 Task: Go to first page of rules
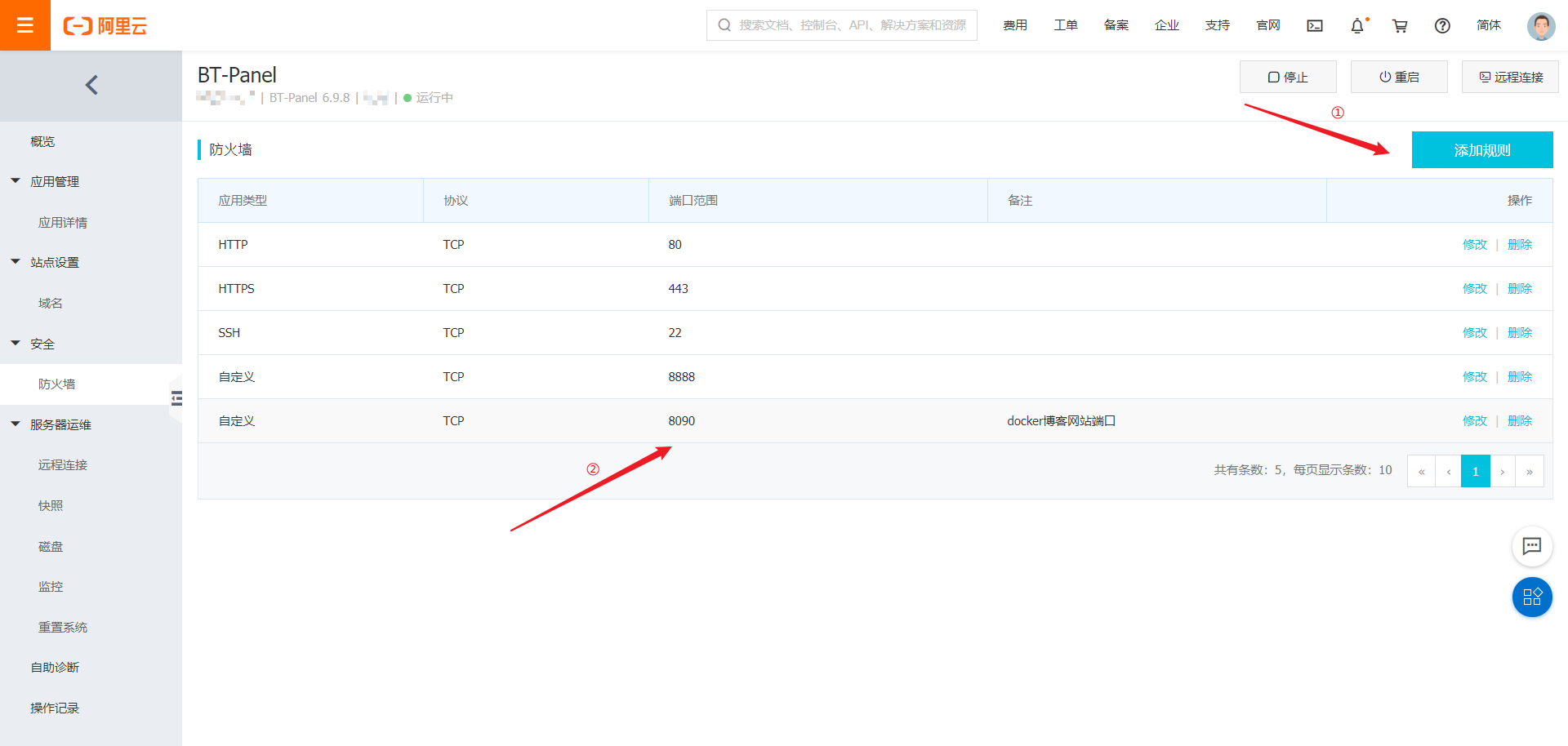[x=1422, y=471]
